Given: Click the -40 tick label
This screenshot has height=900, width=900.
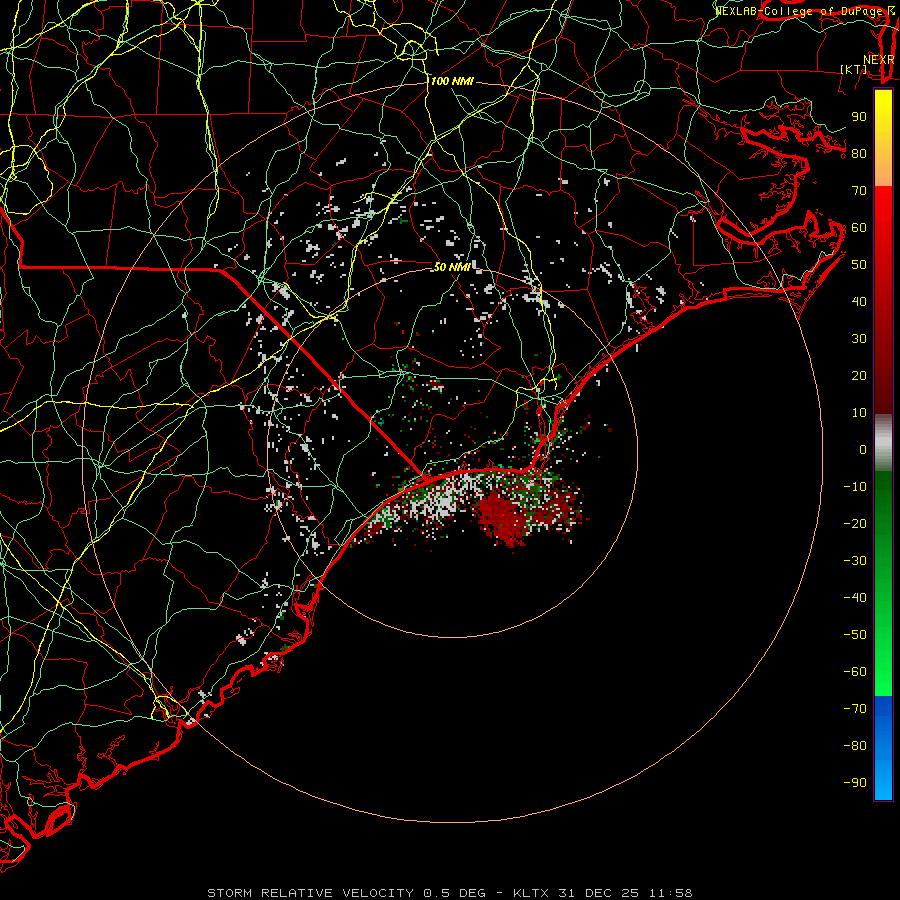Looking at the screenshot, I should point(855,598).
